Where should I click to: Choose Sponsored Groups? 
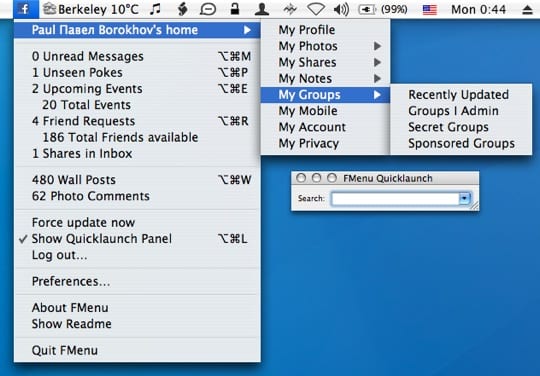(461, 143)
